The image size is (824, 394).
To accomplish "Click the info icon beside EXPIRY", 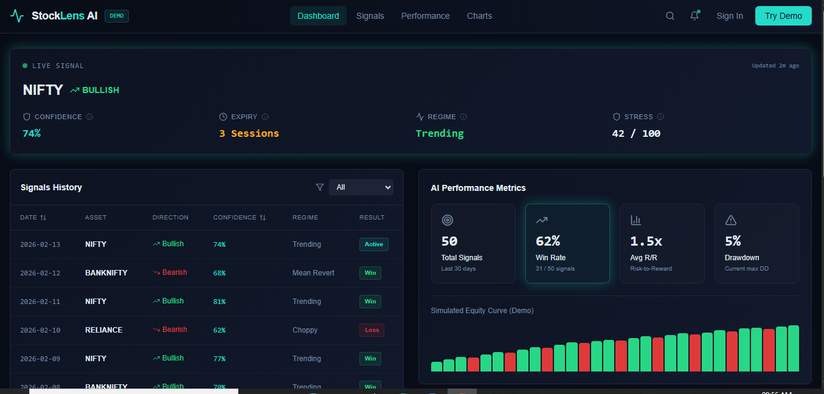I will (265, 117).
